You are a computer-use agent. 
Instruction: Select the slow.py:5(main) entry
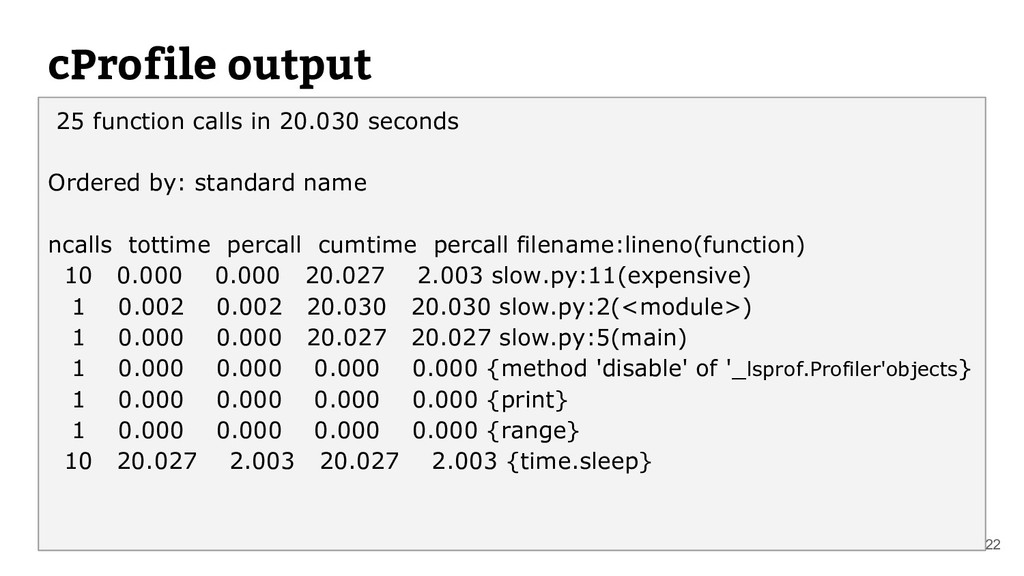pos(594,338)
